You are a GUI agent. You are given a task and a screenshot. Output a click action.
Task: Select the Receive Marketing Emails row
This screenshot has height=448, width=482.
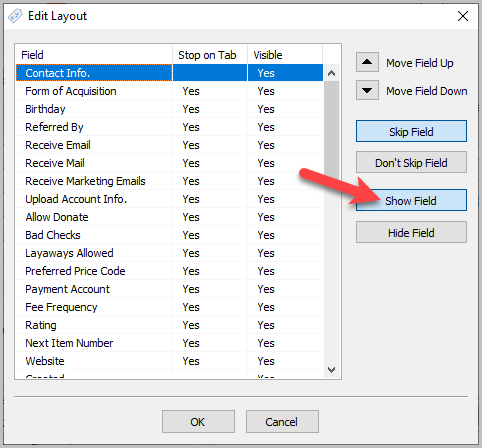[169, 181]
